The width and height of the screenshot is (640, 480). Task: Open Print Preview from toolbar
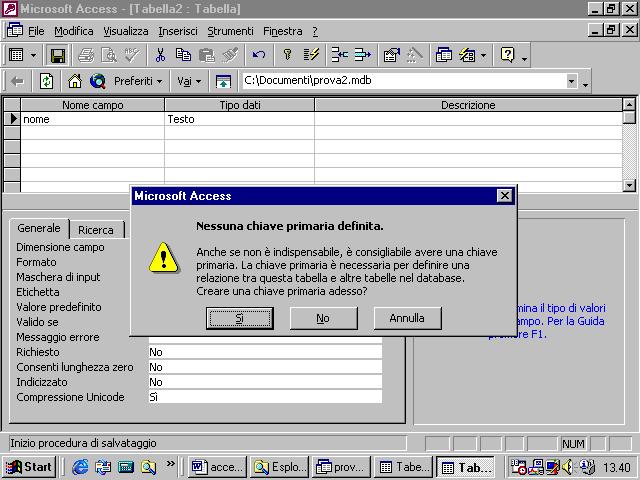pyautogui.click(x=109, y=55)
